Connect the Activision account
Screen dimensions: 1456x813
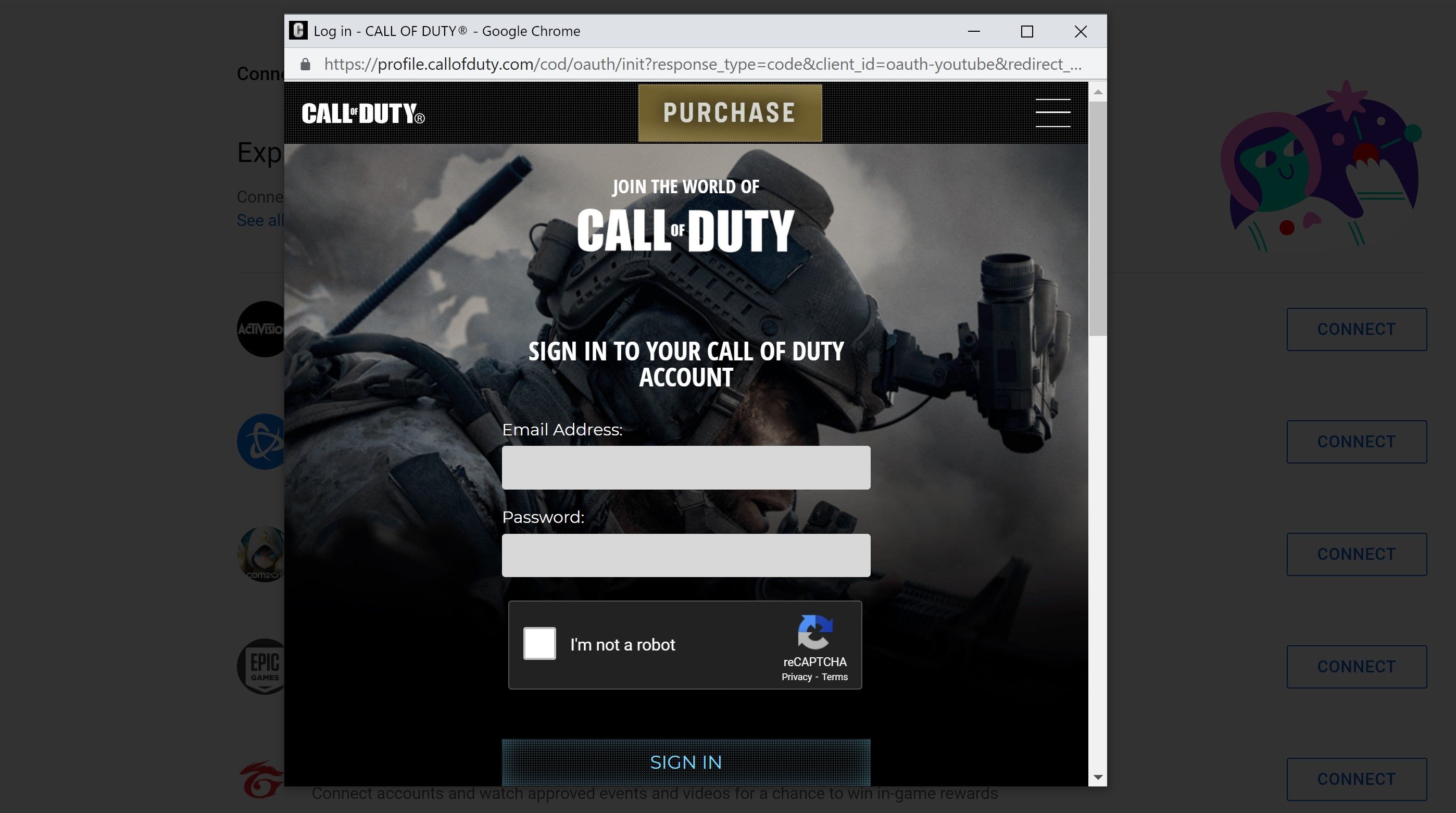[1357, 329]
